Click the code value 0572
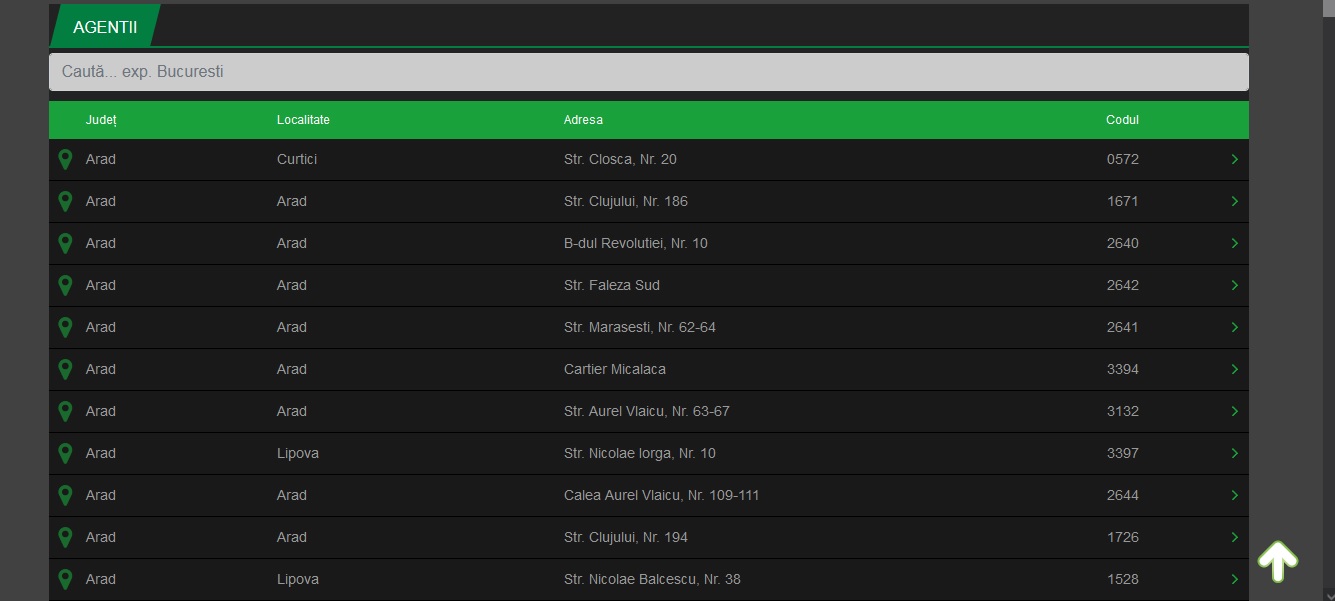Image resolution: width=1335 pixels, height=601 pixels. pyautogui.click(x=1123, y=159)
